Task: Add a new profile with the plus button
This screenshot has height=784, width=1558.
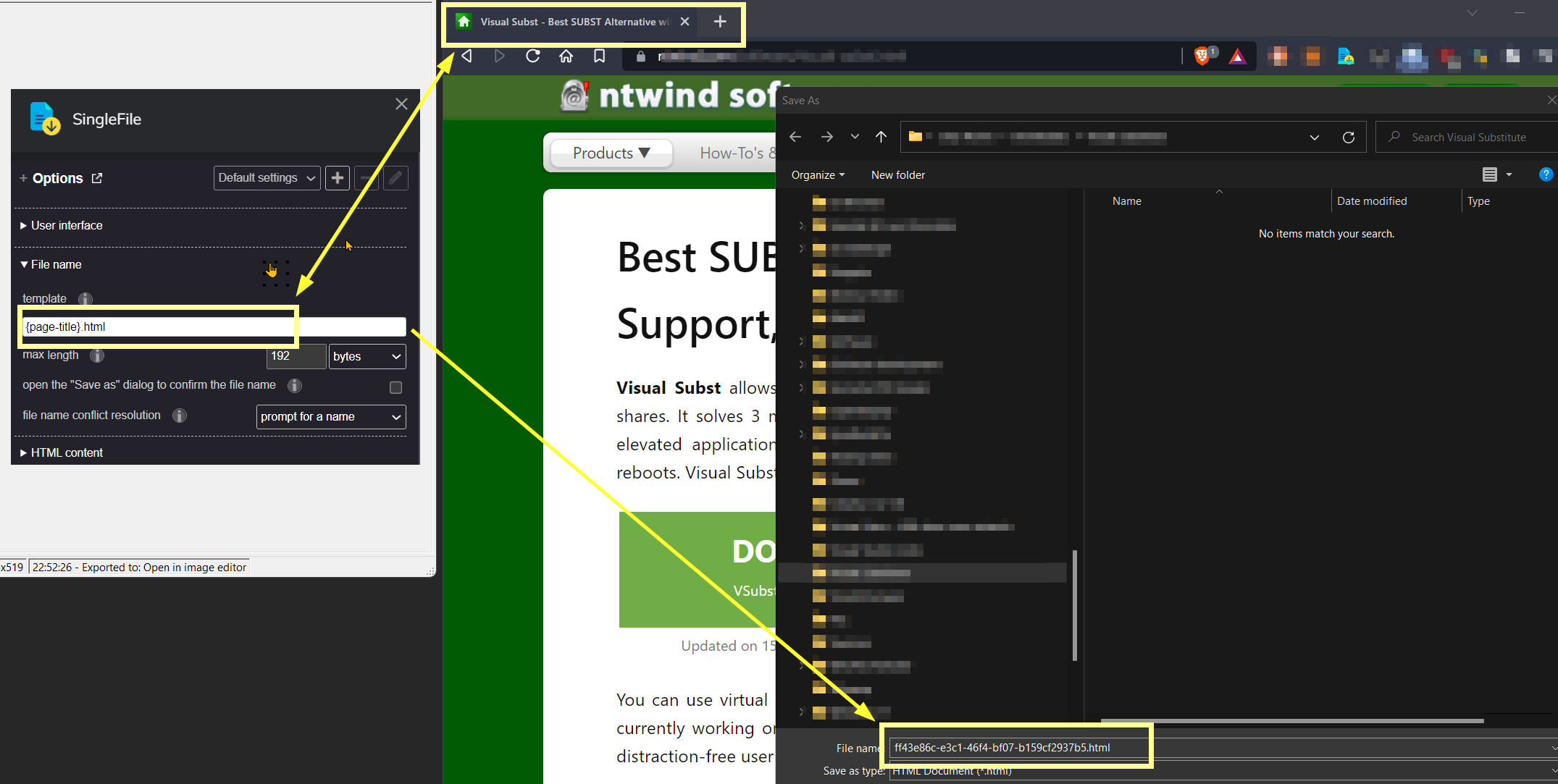Action: pos(337,177)
